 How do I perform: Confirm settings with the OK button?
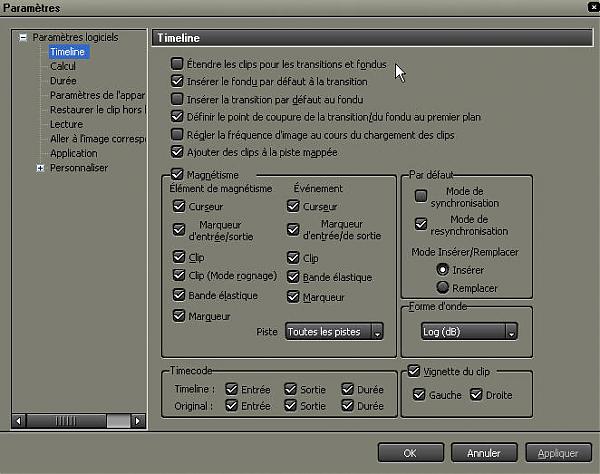pyautogui.click(x=411, y=453)
